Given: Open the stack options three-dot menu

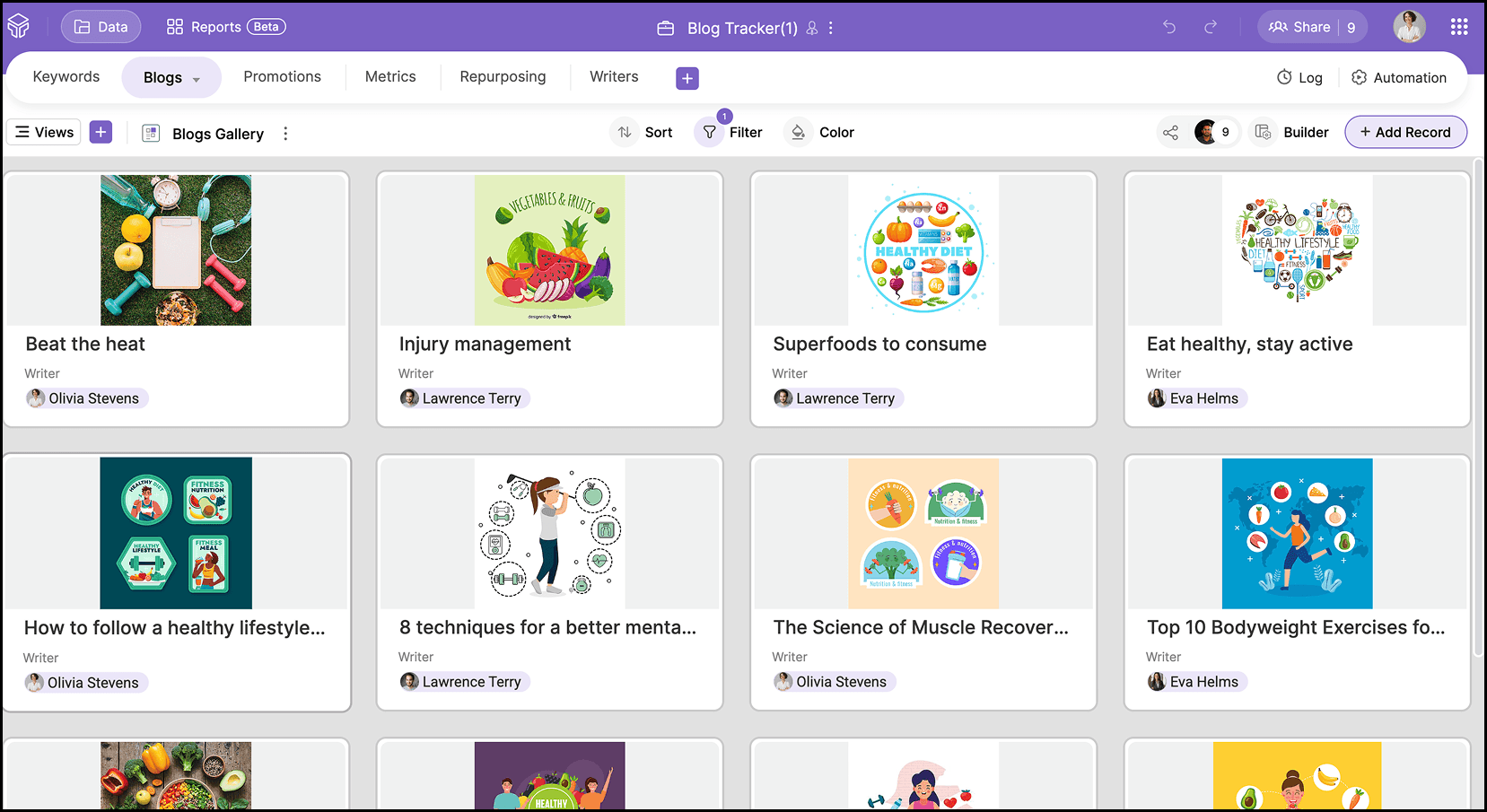Looking at the screenshot, I should [831, 28].
